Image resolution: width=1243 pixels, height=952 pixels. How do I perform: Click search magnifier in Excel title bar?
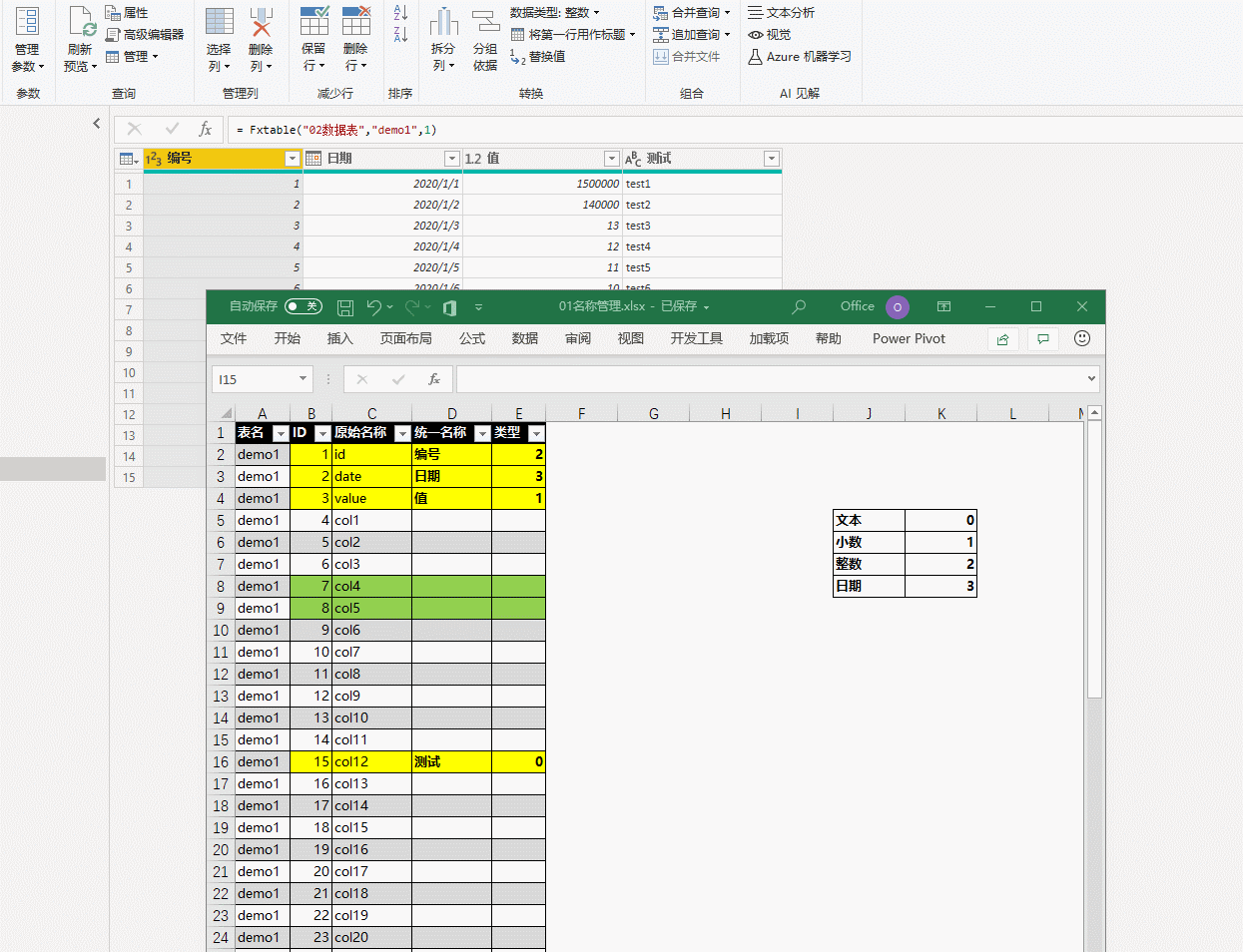point(799,307)
